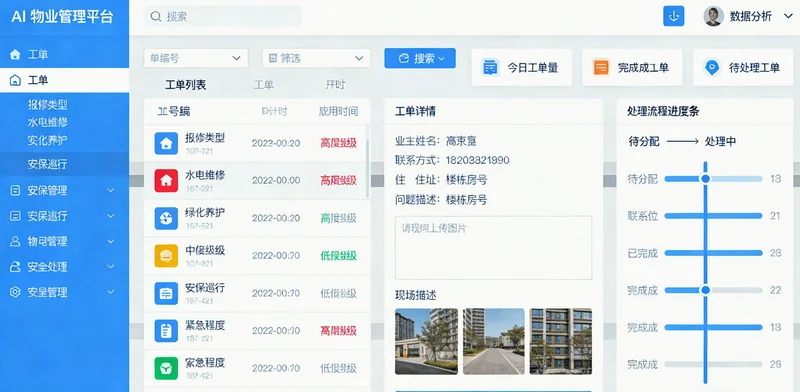
Task: Click the refresh icon on the blue 搜索 button
Action: 404,58
